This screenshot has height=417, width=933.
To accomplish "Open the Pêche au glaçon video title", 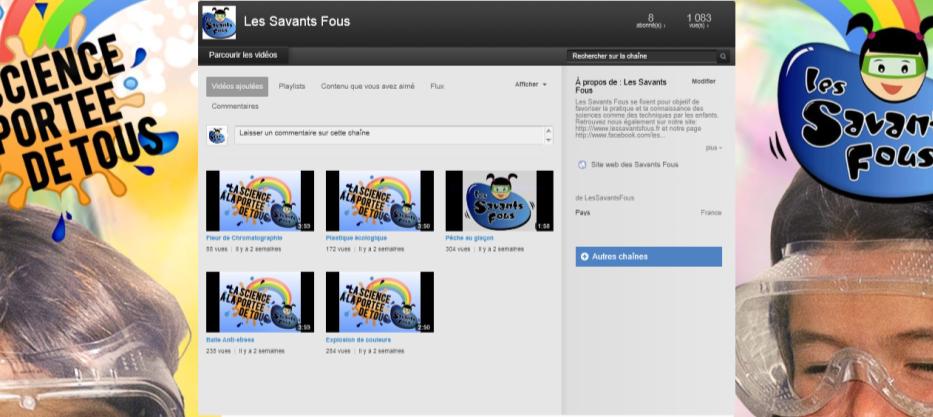I will [469, 238].
